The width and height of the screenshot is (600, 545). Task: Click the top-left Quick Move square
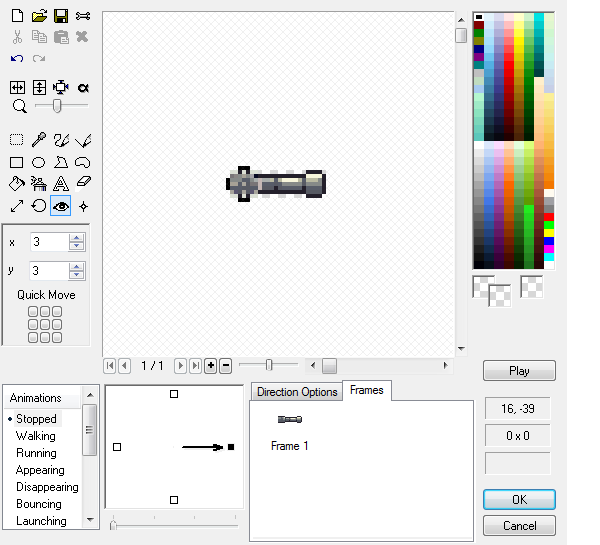click(33, 312)
